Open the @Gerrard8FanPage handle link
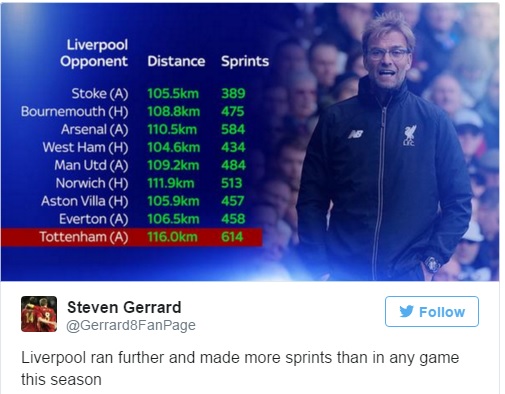This screenshot has height=394, width=505. tap(131, 325)
